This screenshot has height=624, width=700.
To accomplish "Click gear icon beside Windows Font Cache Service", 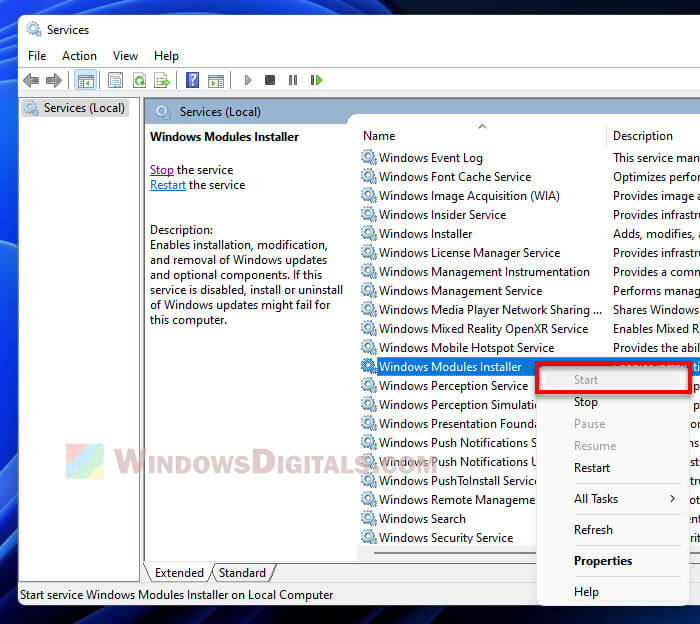I will point(369,176).
